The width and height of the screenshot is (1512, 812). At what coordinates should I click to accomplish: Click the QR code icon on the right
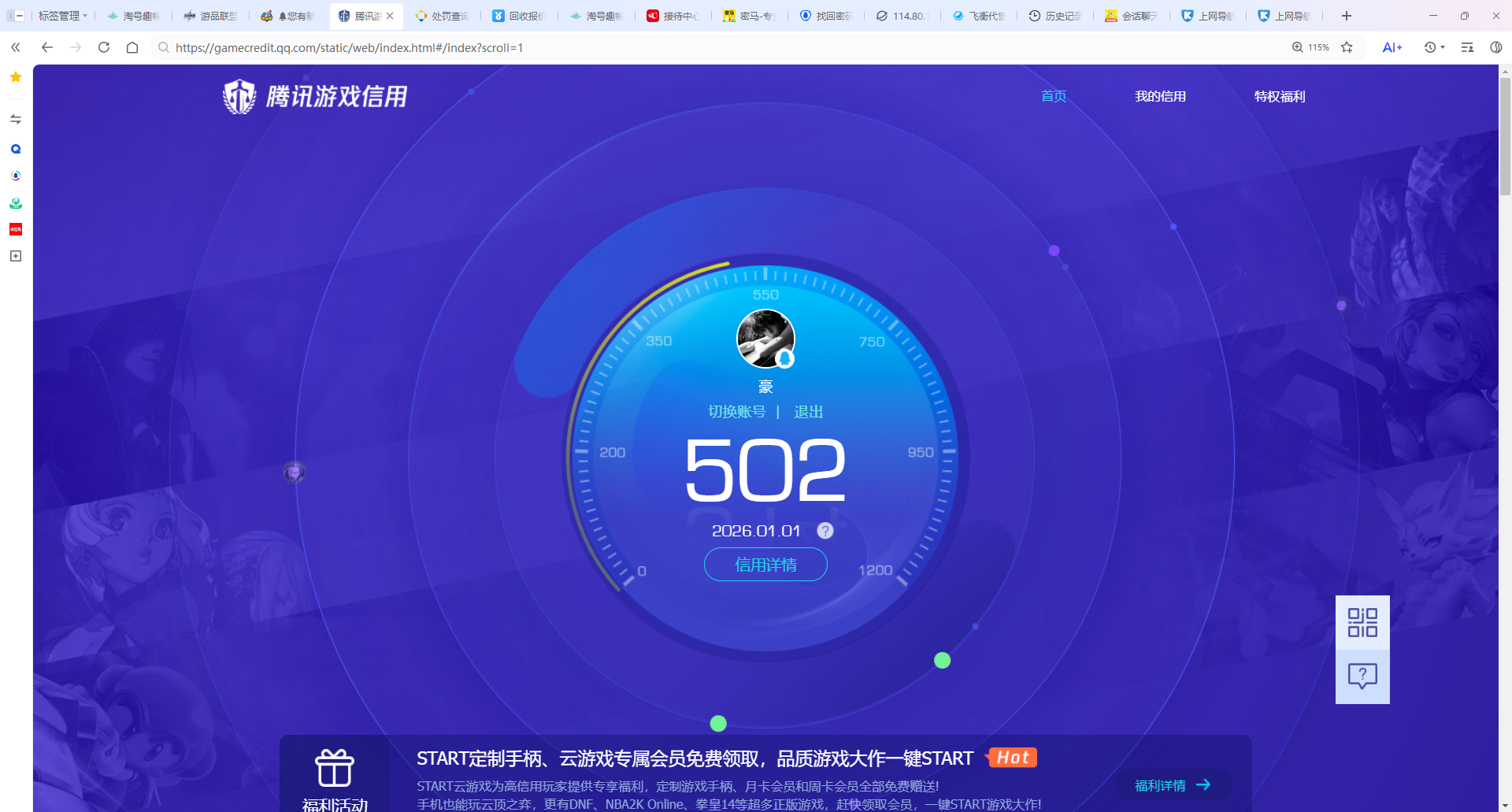pos(1362,621)
